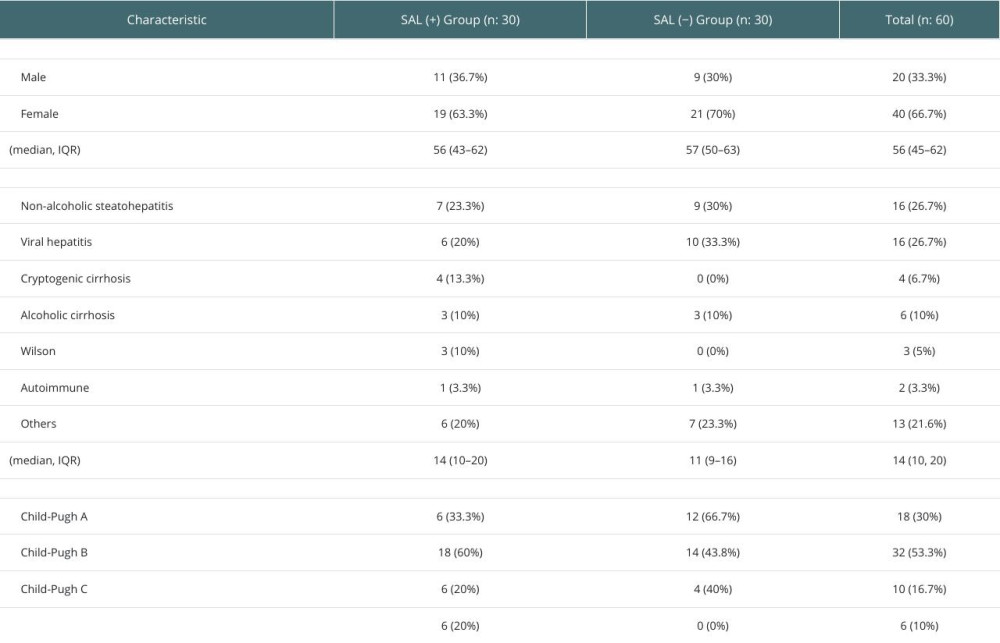Click the Characteristic column header
Viewport: 1000px width, 643px height.
166,20
